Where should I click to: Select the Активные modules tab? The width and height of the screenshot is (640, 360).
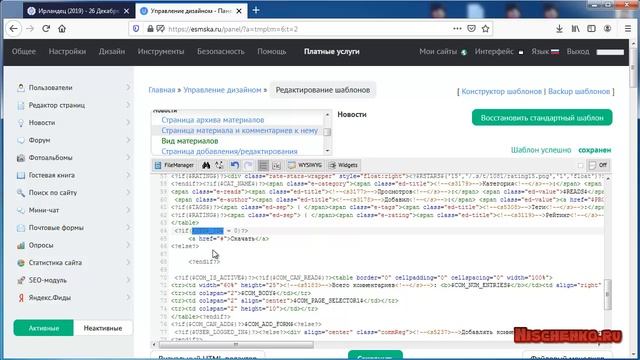coord(44,328)
